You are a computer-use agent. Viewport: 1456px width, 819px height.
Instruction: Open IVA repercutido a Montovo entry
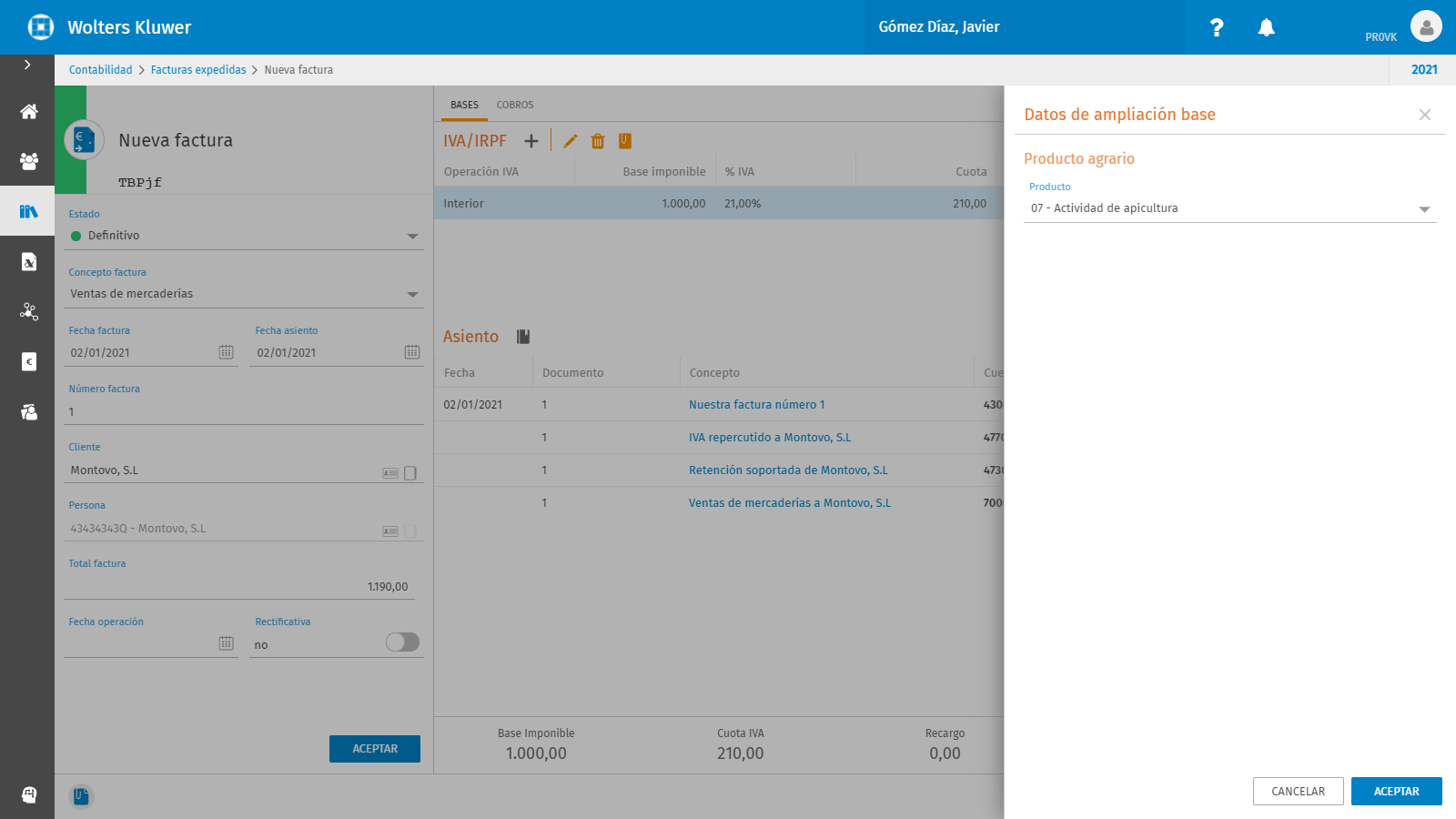(770, 438)
